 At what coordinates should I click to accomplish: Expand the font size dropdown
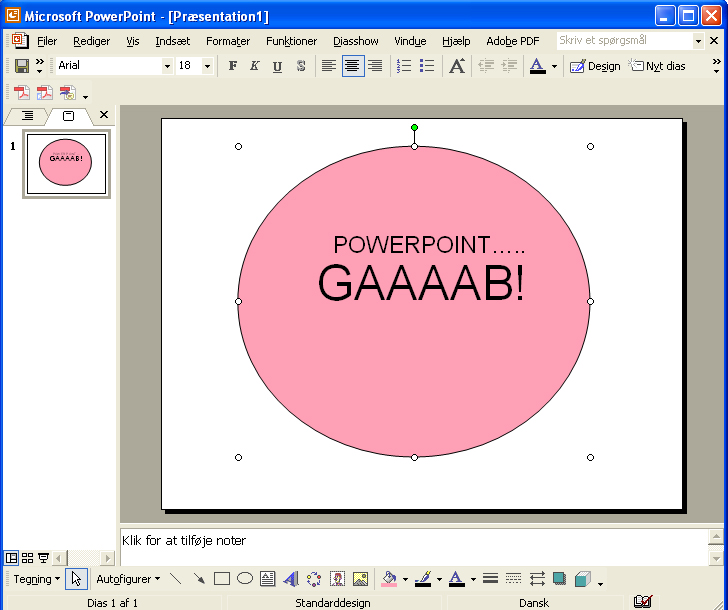[207, 66]
